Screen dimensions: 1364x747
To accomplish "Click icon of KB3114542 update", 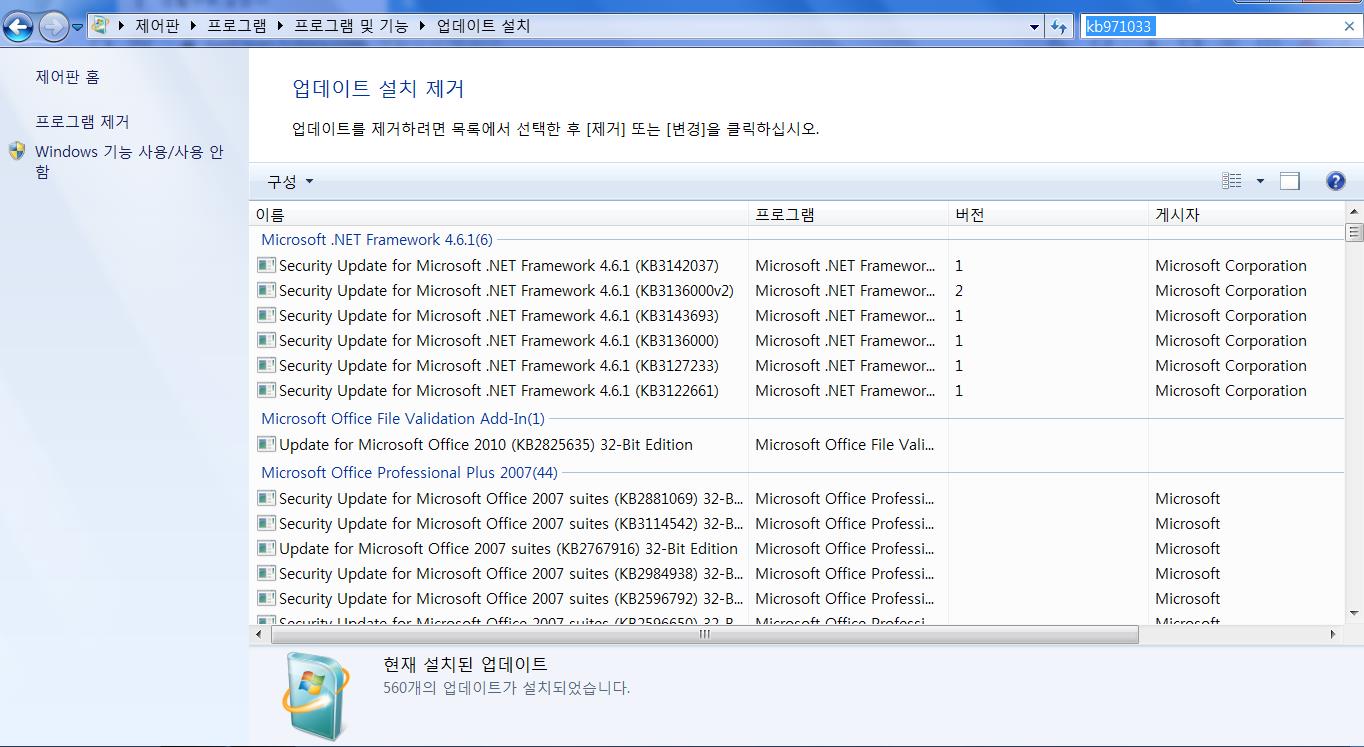I will pyautogui.click(x=266, y=523).
